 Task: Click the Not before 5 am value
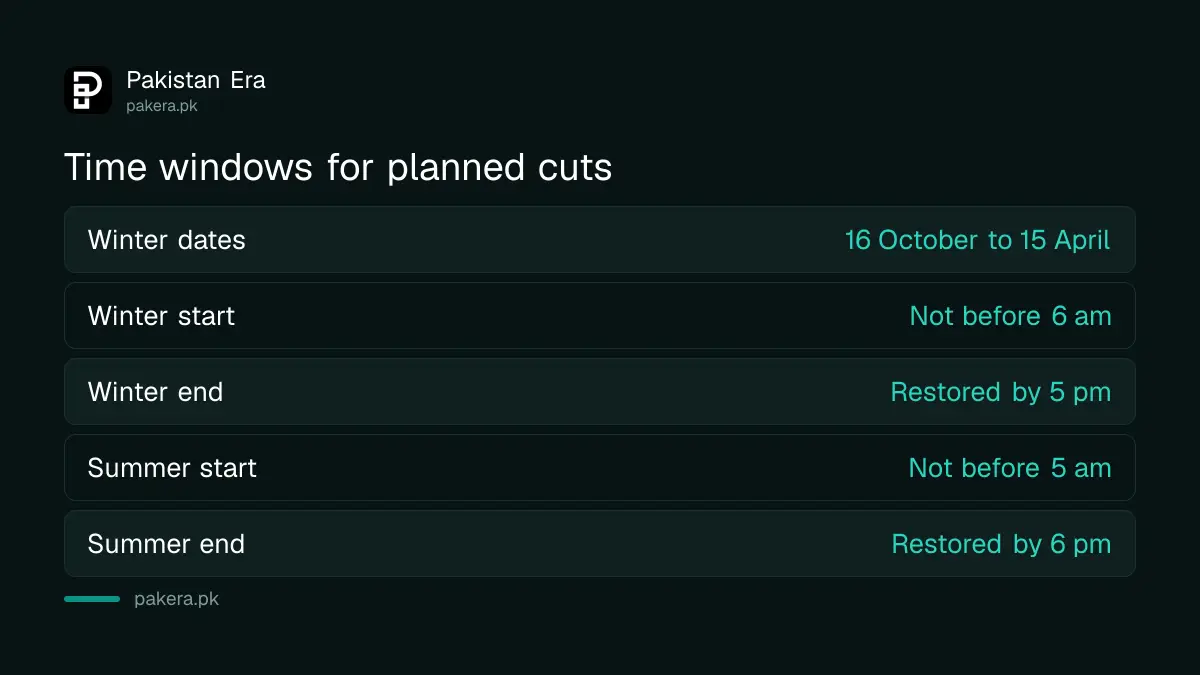tap(1010, 468)
